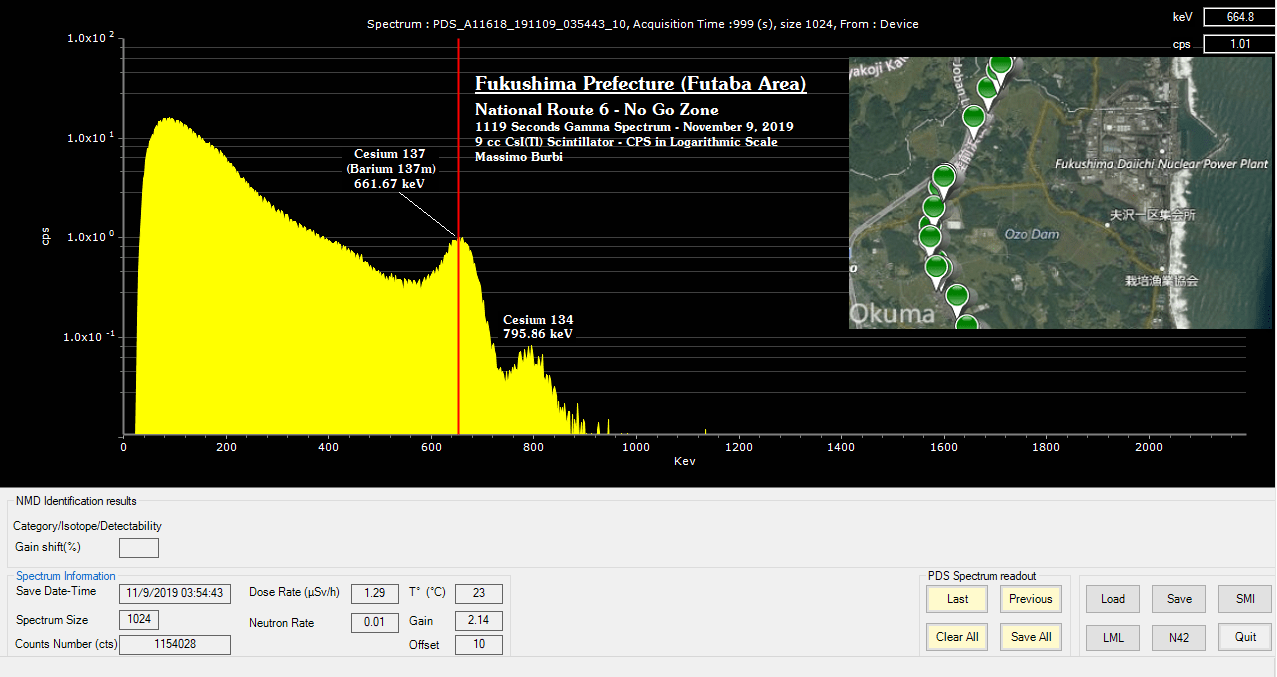
Task: Click Clear All in PDS readout
Action: point(957,637)
